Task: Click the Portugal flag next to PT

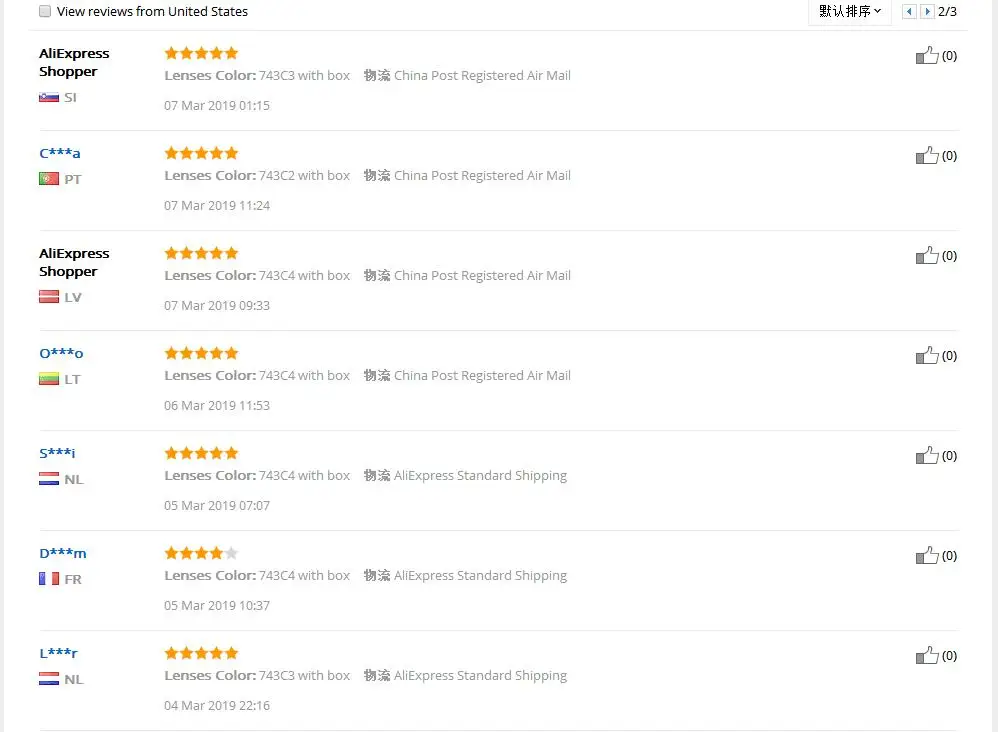Action: click(49, 179)
